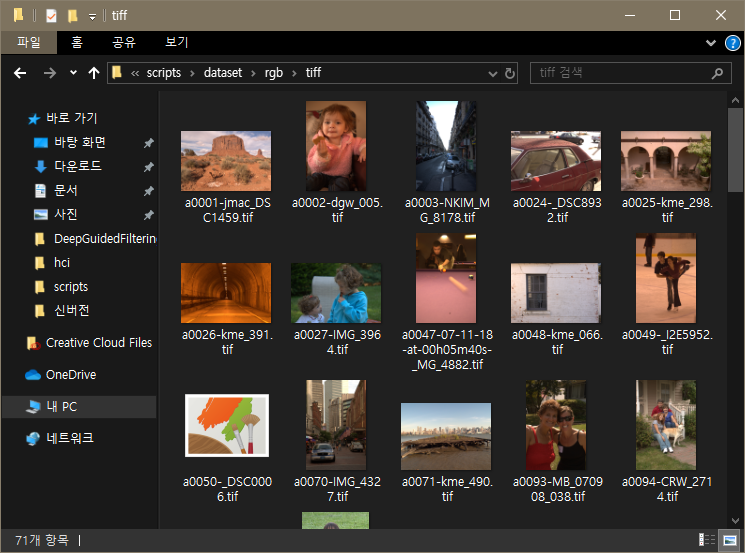The image size is (745, 553).
Task: Click the tiff search box
Action: coord(630,73)
